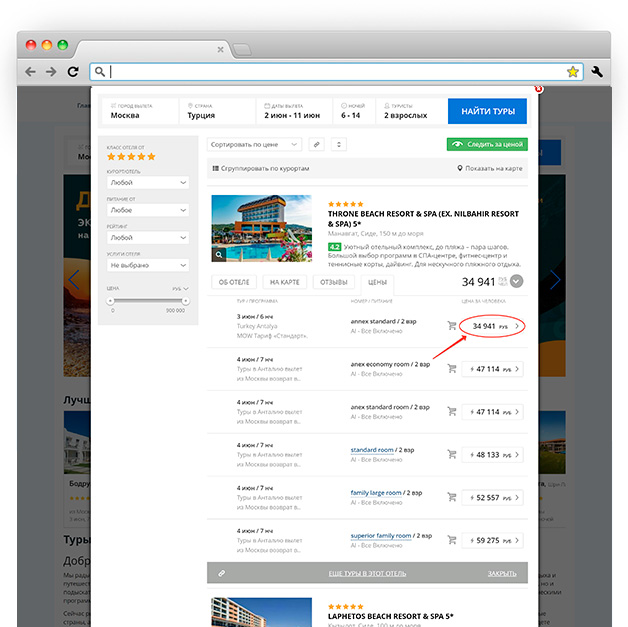
Task: Expand the Услуги отеля Не выбрано dropdown
Action: coord(148,265)
